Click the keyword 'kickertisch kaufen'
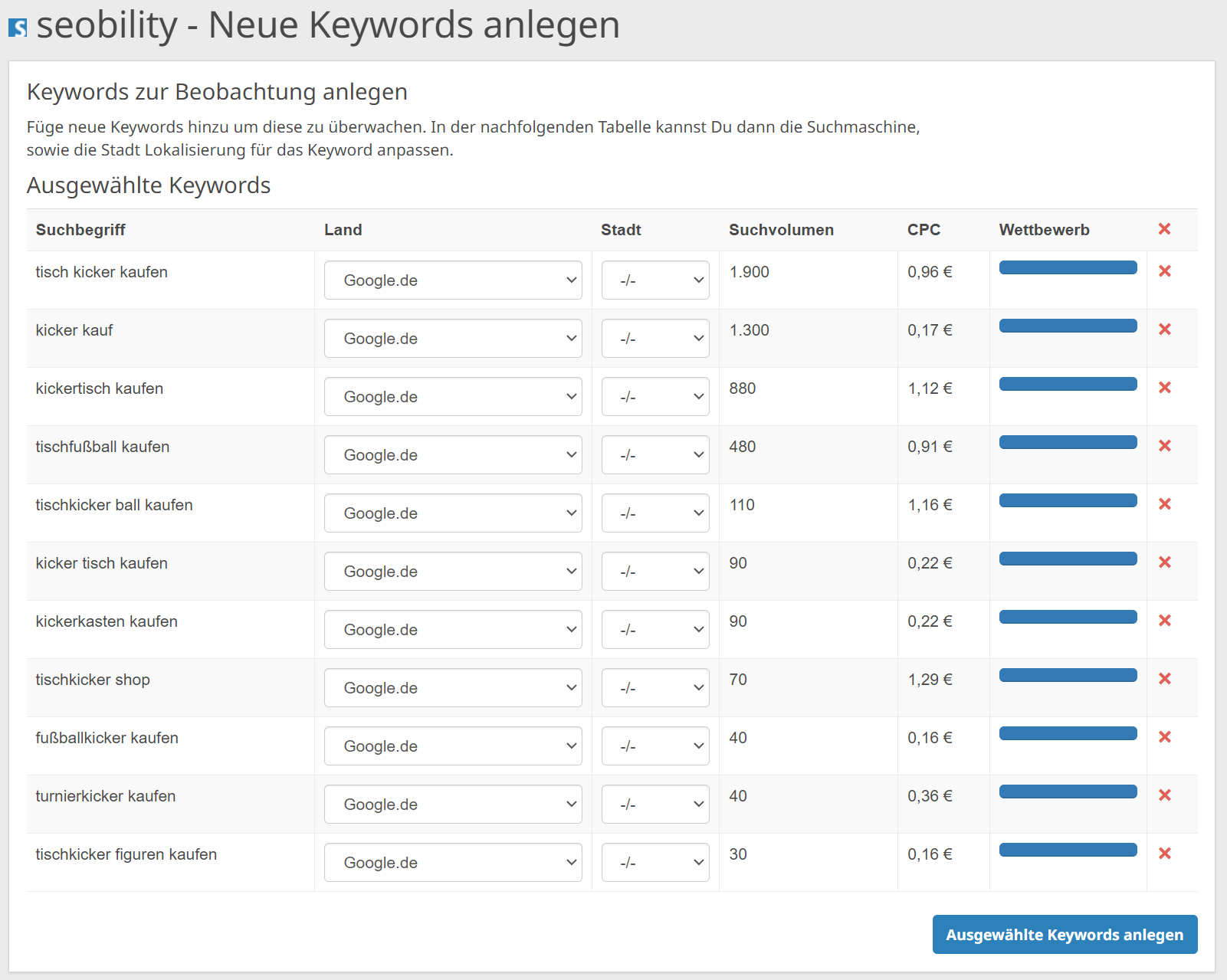The height and width of the screenshot is (980, 1227). pyautogui.click(x=99, y=388)
